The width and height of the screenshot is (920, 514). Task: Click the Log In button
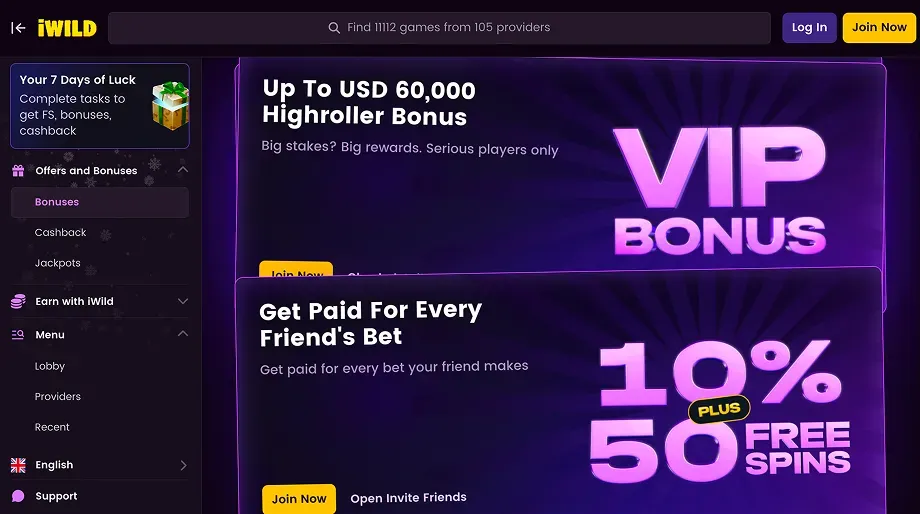coord(809,28)
